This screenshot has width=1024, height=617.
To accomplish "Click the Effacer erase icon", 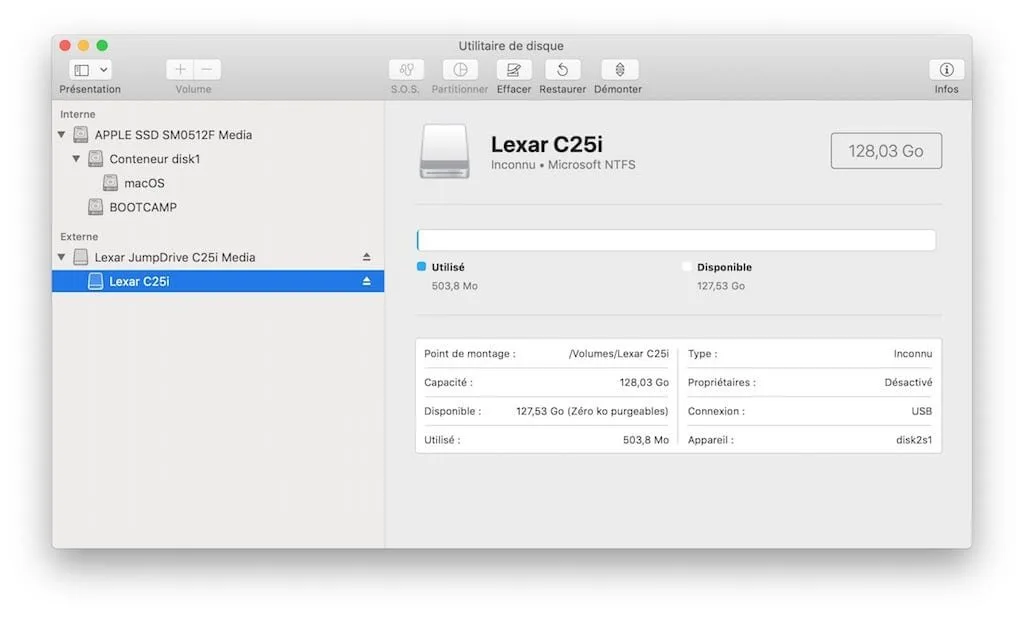I will tap(513, 72).
